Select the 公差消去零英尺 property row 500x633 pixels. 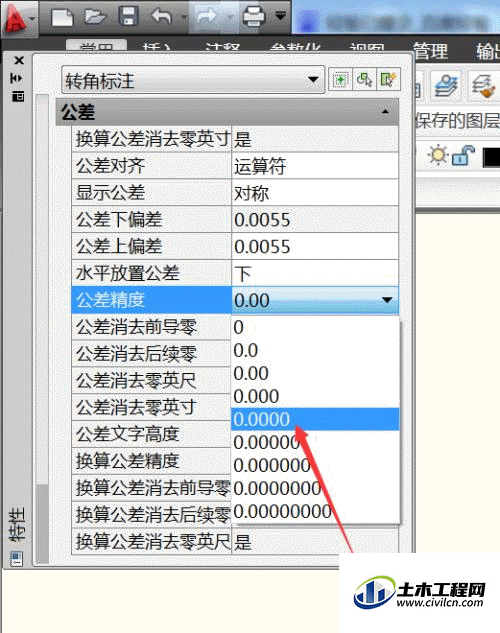pos(151,381)
